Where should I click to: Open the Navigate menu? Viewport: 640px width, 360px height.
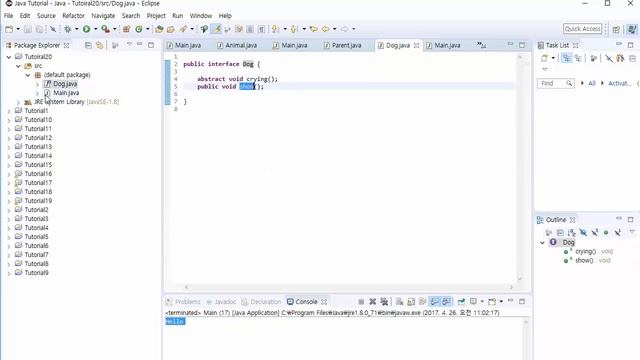(103, 16)
